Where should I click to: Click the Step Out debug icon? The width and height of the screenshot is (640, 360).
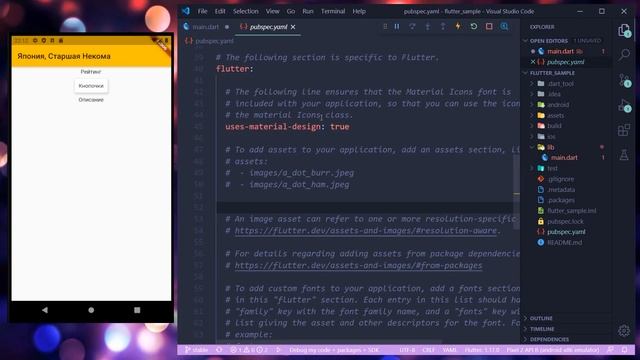[x=443, y=27]
